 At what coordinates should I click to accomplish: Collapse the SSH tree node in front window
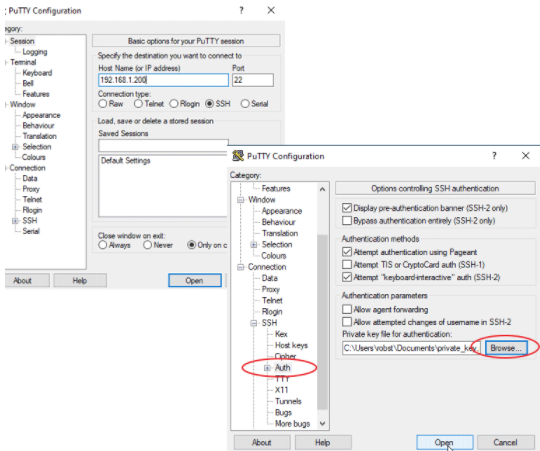point(254,323)
